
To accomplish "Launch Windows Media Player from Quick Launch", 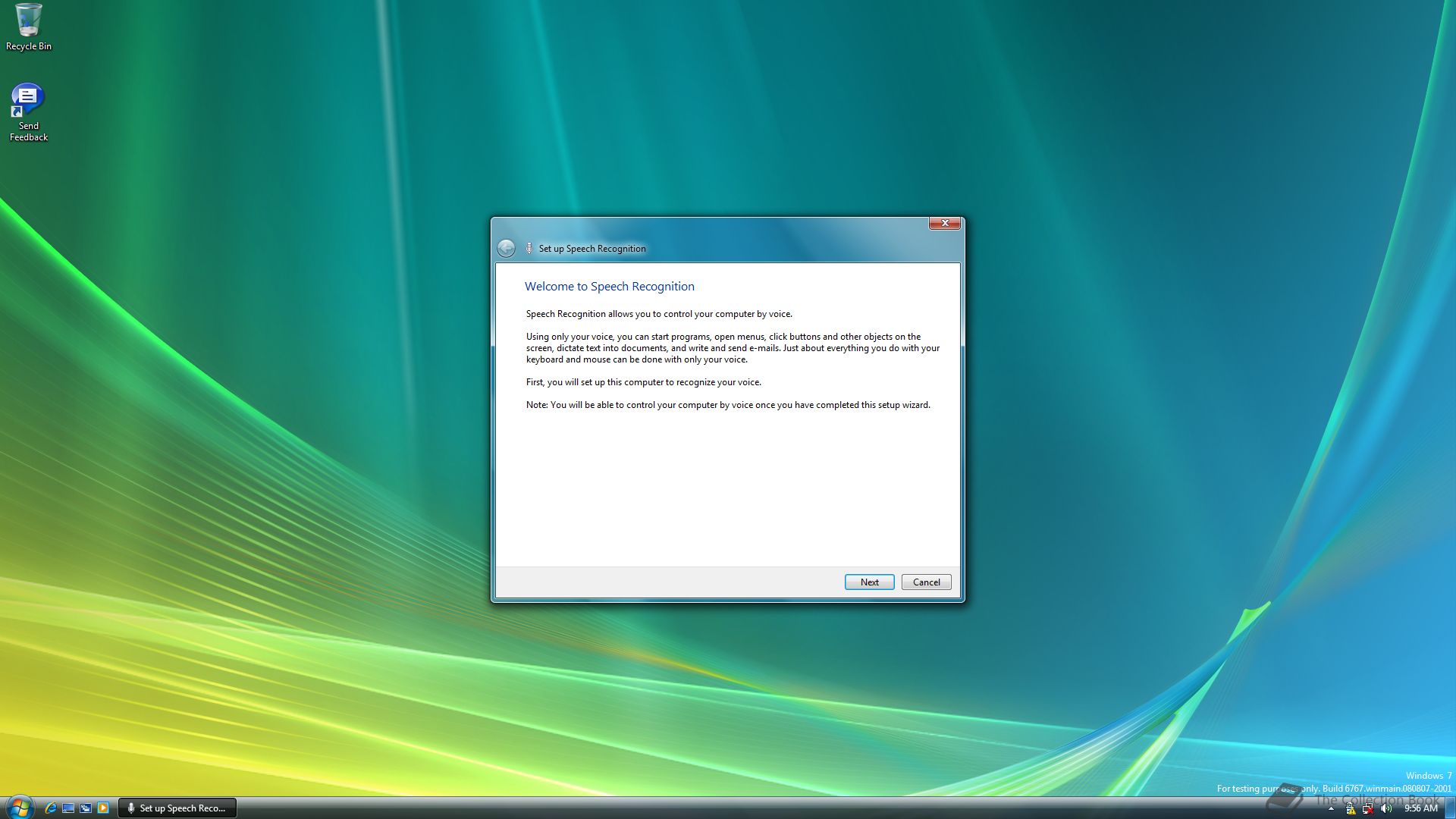I will click(103, 808).
